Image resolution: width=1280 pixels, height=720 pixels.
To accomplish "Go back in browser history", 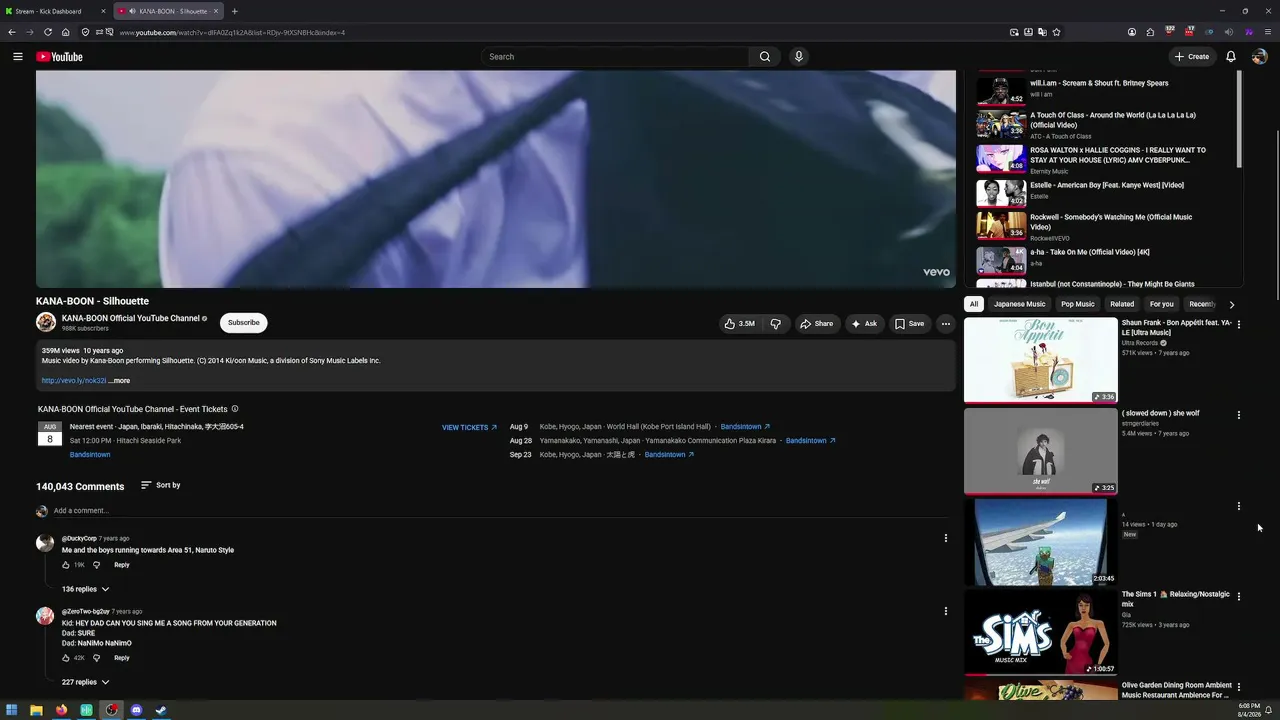I will [x=12, y=32].
